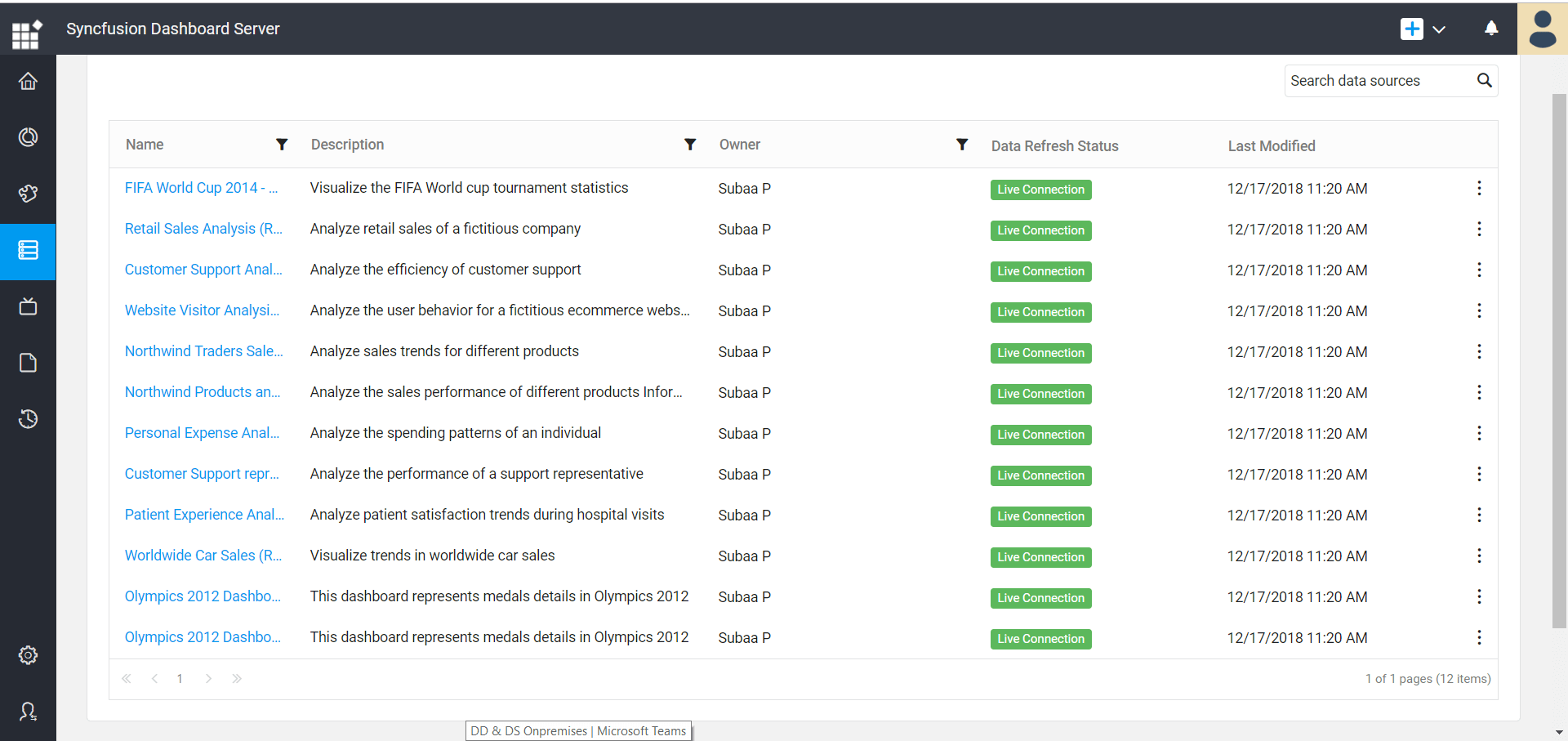Open the filter for Name column
The width and height of the screenshot is (1568, 741).
[282, 145]
